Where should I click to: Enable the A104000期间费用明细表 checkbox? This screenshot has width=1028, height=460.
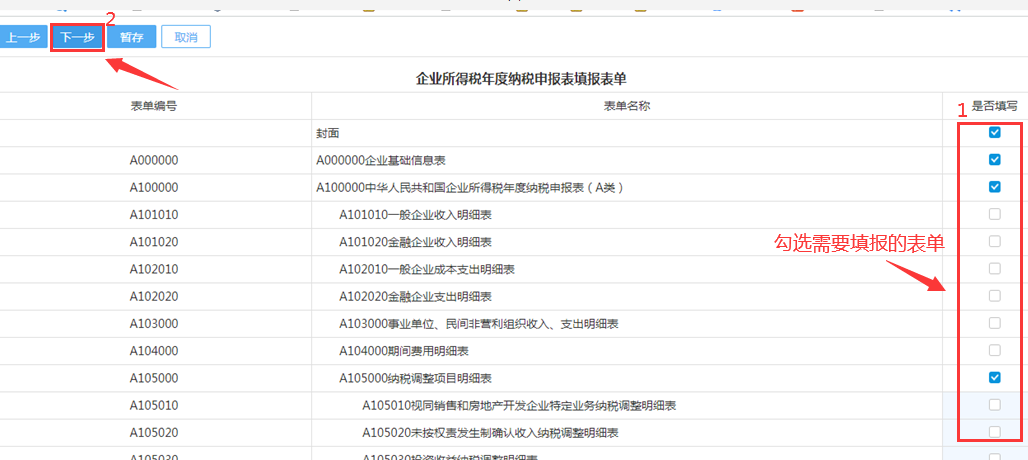994,350
